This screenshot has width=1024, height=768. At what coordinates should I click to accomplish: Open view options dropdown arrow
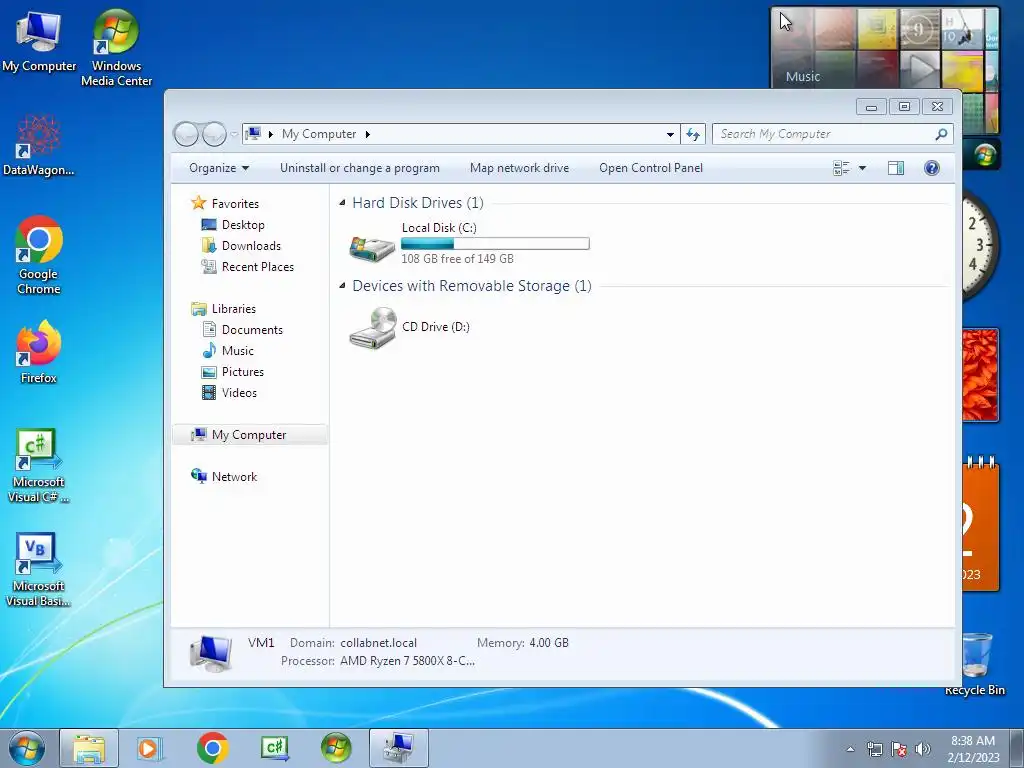(x=862, y=168)
